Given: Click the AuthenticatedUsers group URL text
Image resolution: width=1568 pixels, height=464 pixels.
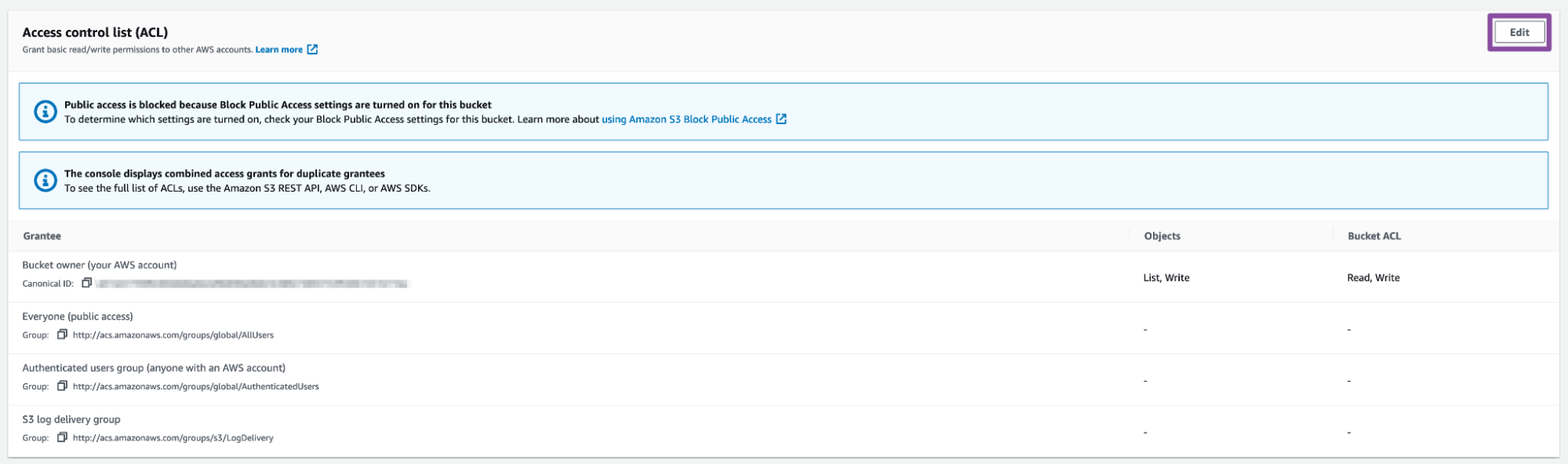Looking at the screenshot, I should 196,386.
